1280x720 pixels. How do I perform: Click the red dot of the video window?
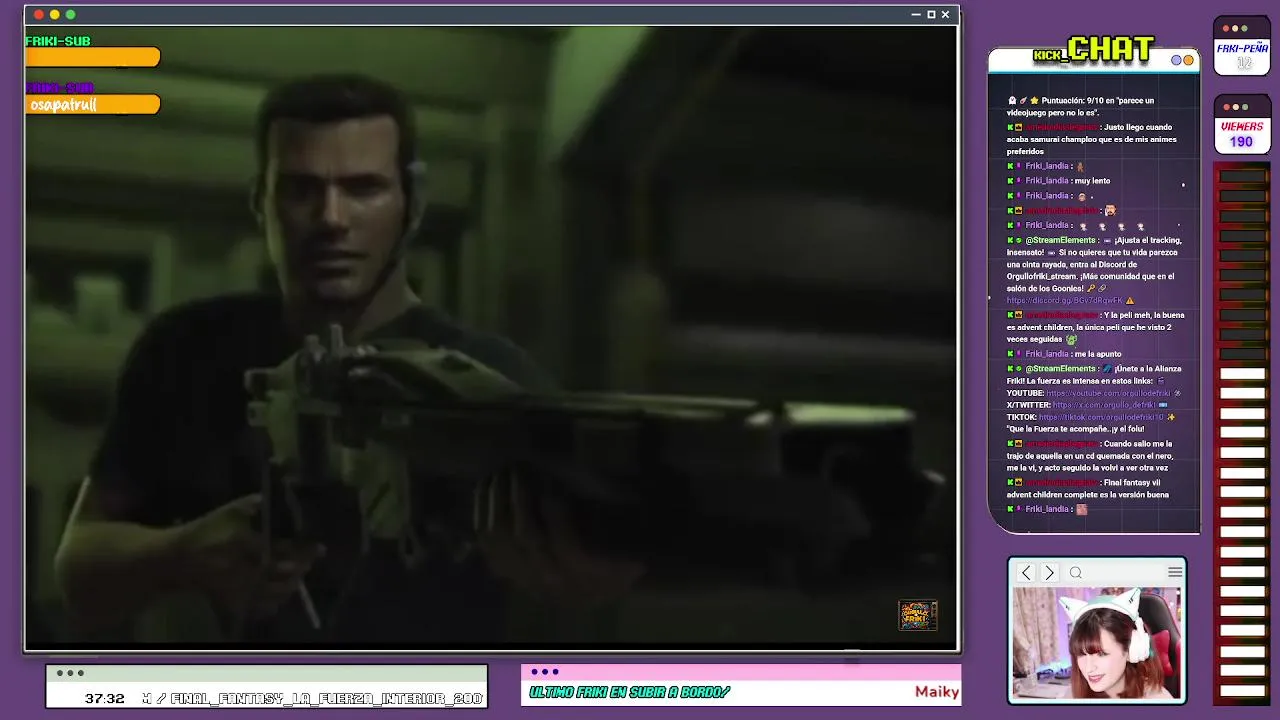click(x=39, y=15)
